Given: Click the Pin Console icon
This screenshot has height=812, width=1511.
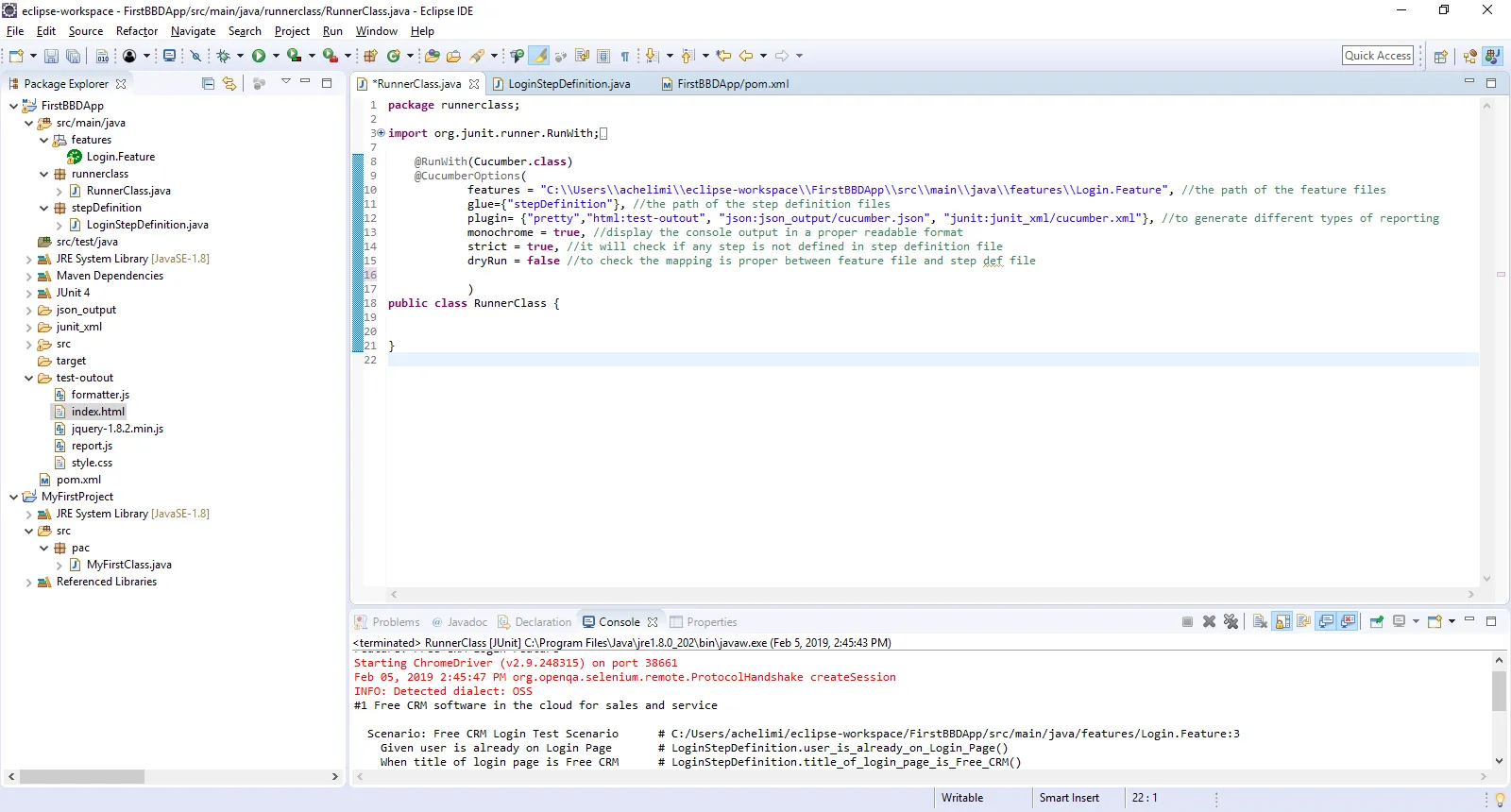Looking at the screenshot, I should [1377, 621].
